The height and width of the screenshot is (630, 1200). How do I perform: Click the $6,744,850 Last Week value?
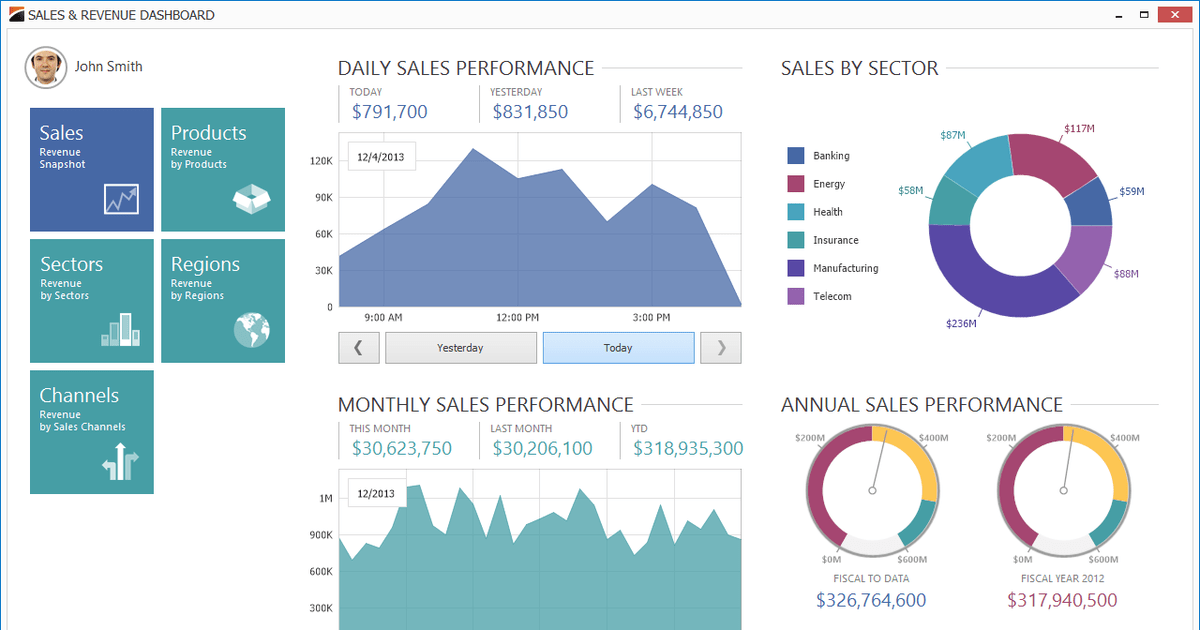[x=678, y=111]
